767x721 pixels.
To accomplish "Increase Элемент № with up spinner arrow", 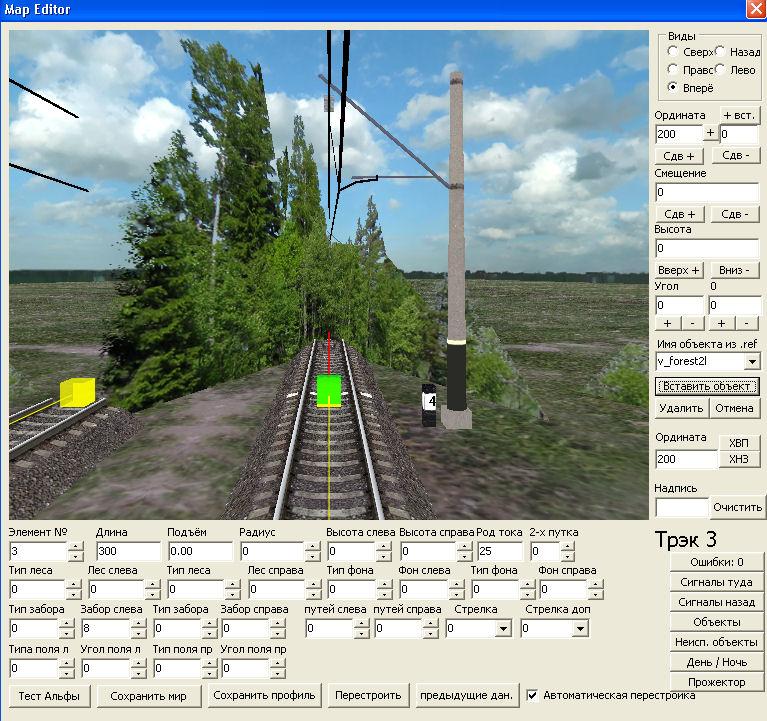I will [76, 547].
